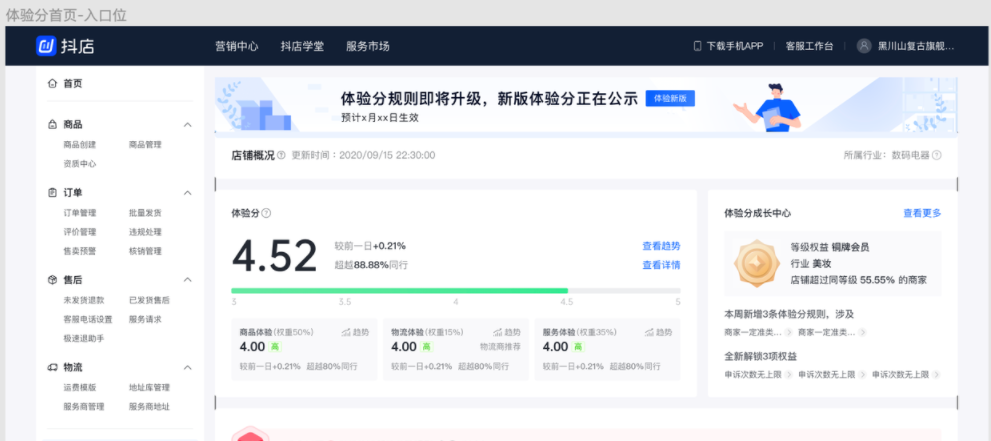Open 违规处理 in sidebar
The height and width of the screenshot is (441, 991).
click(x=145, y=232)
